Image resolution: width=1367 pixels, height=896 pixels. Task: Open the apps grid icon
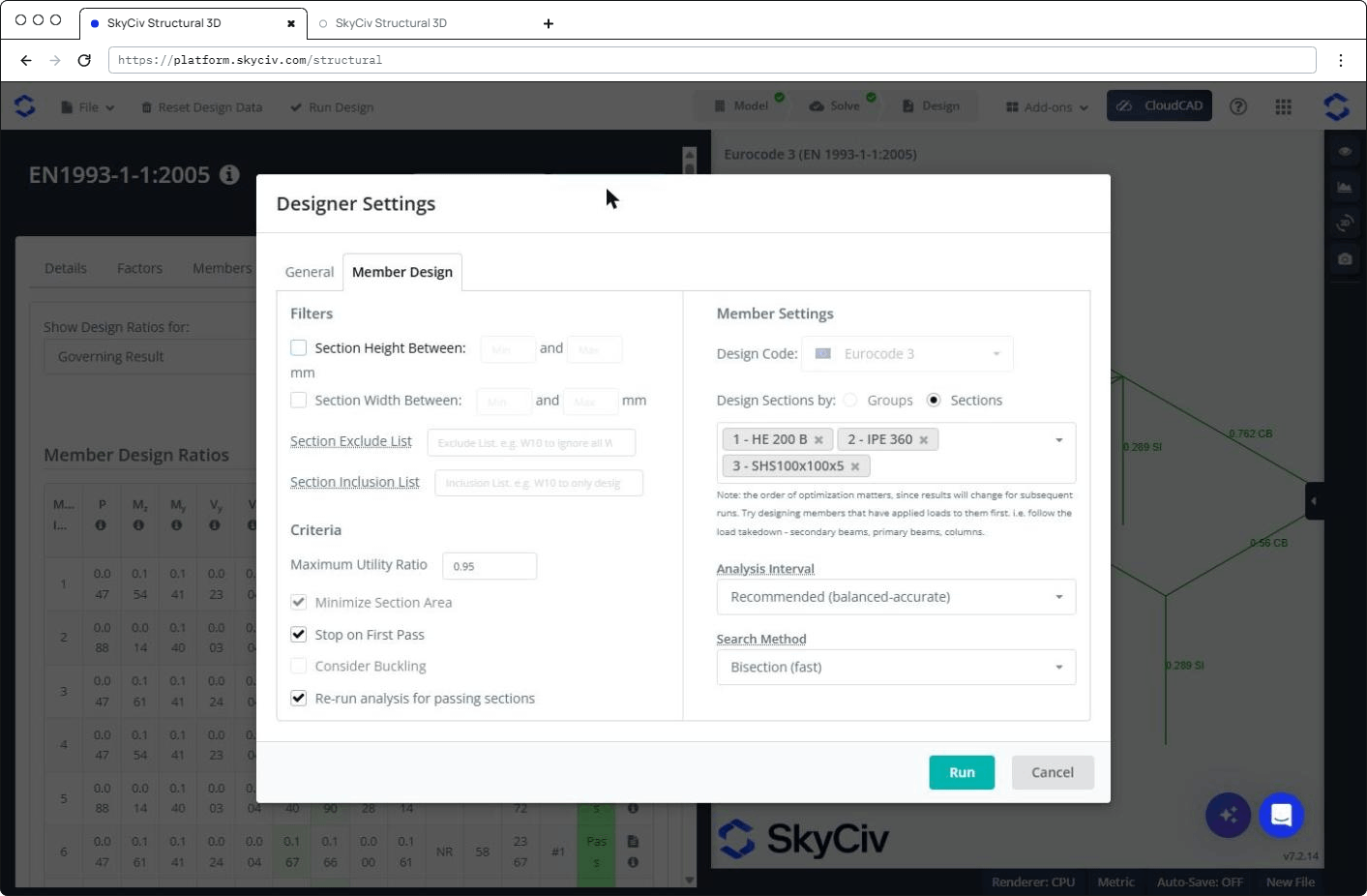[1284, 107]
